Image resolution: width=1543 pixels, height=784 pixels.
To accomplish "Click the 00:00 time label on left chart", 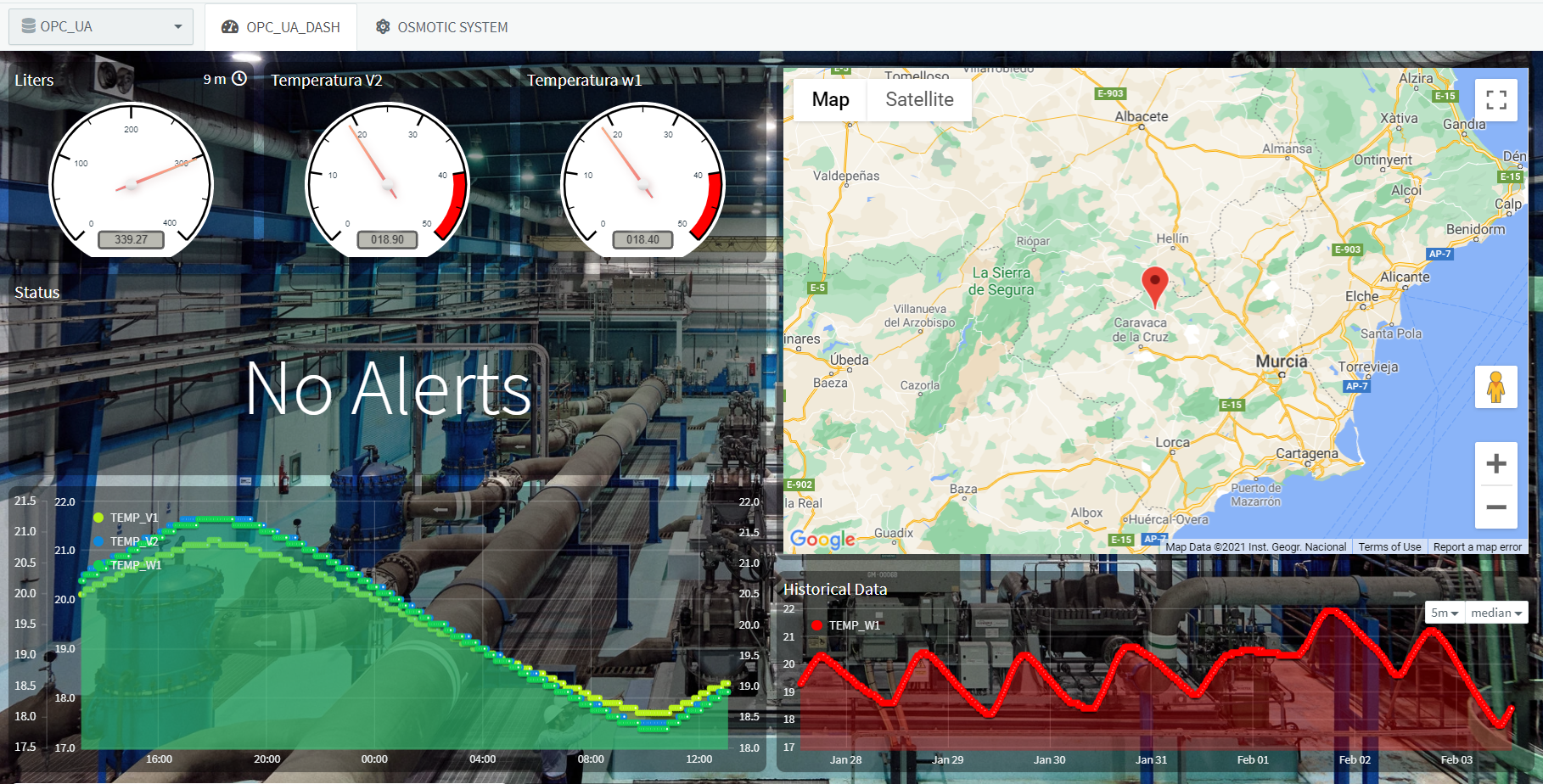I will 374,759.
